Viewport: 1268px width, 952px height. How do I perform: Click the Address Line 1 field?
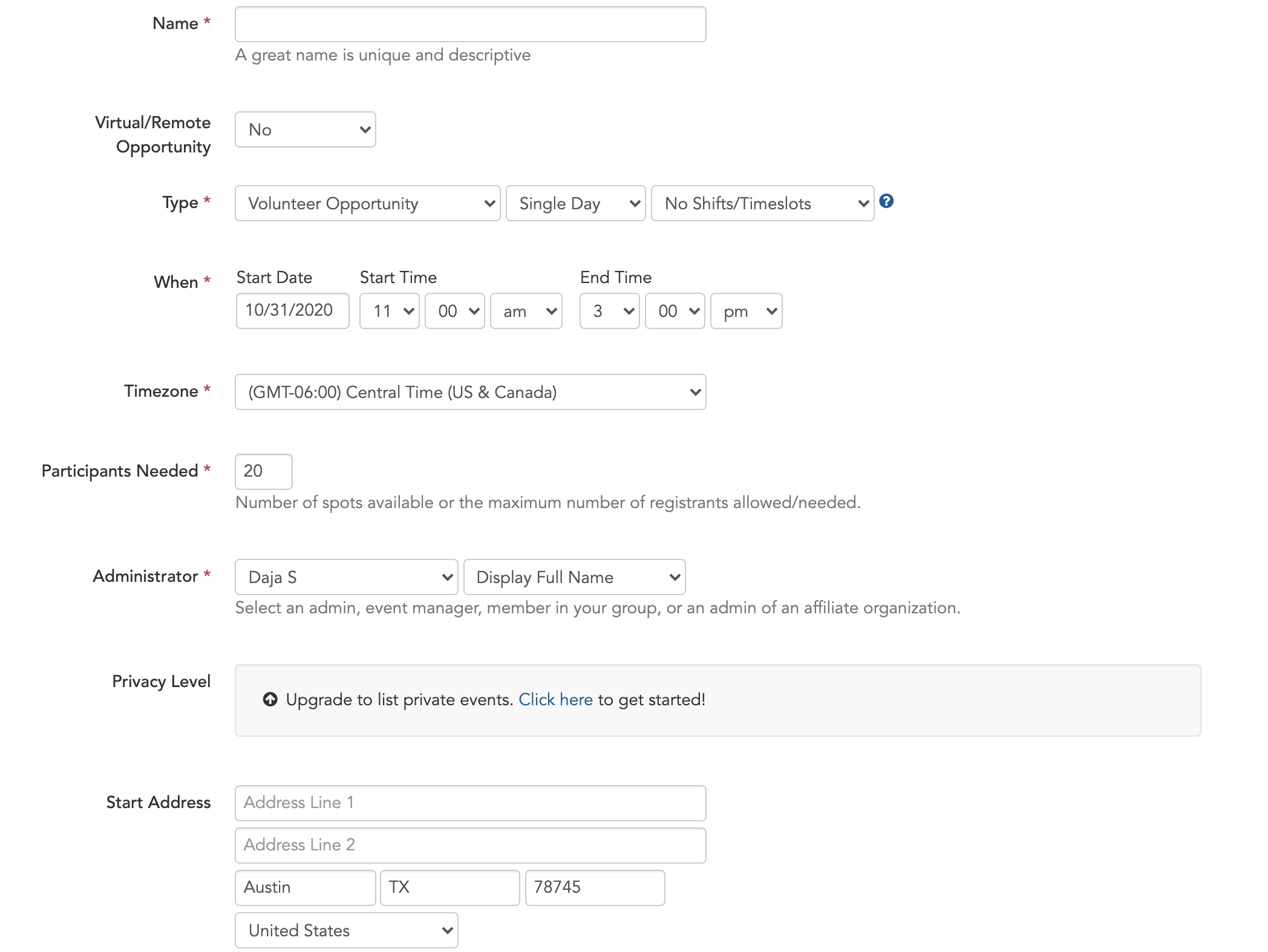pyautogui.click(x=470, y=803)
